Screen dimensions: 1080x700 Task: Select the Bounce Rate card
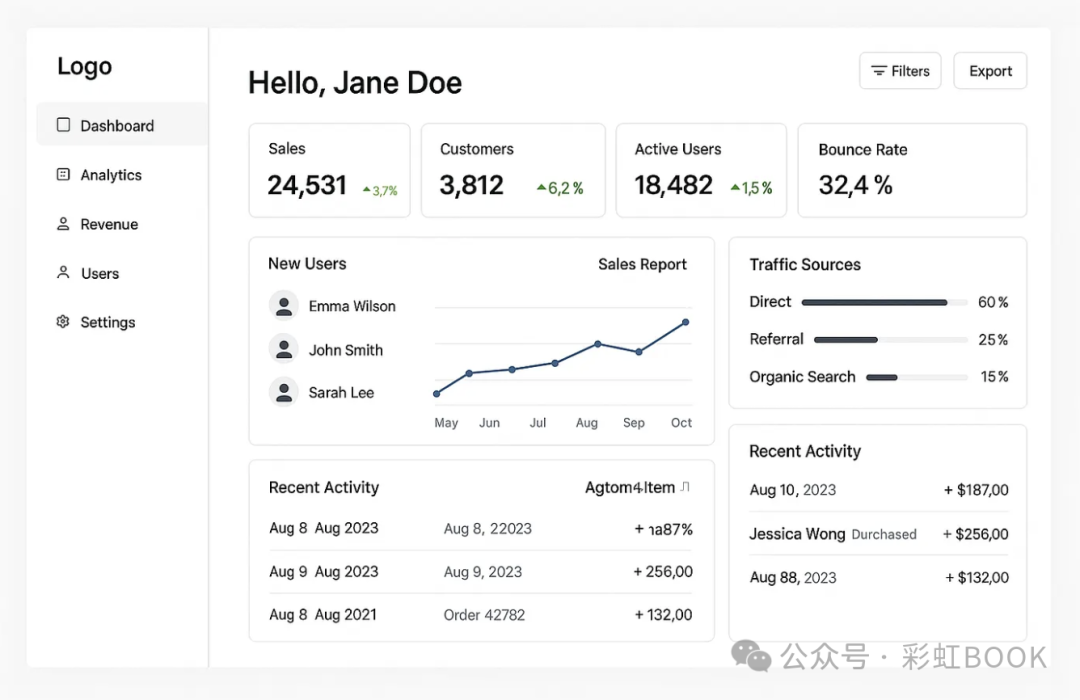[912, 170]
